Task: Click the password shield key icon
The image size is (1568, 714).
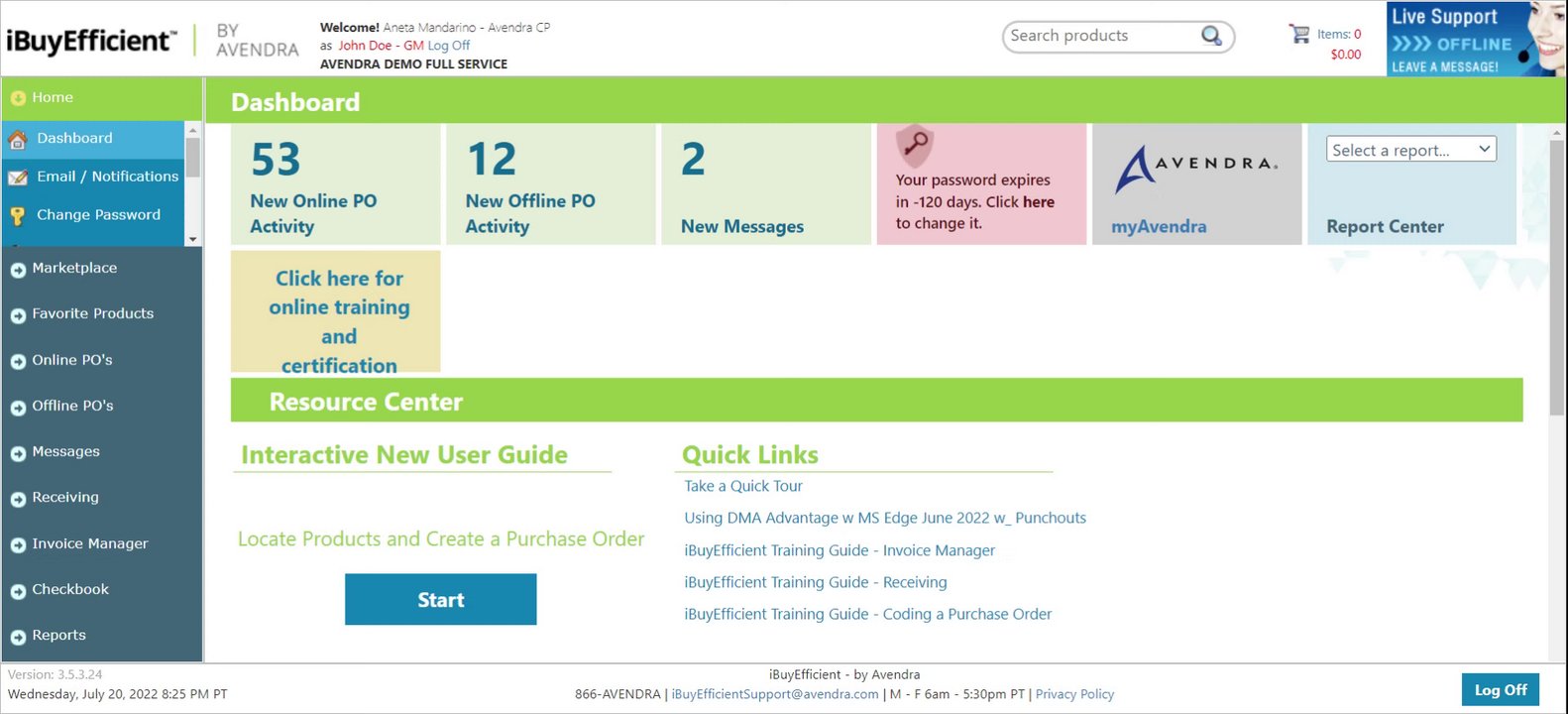Action: click(x=915, y=145)
